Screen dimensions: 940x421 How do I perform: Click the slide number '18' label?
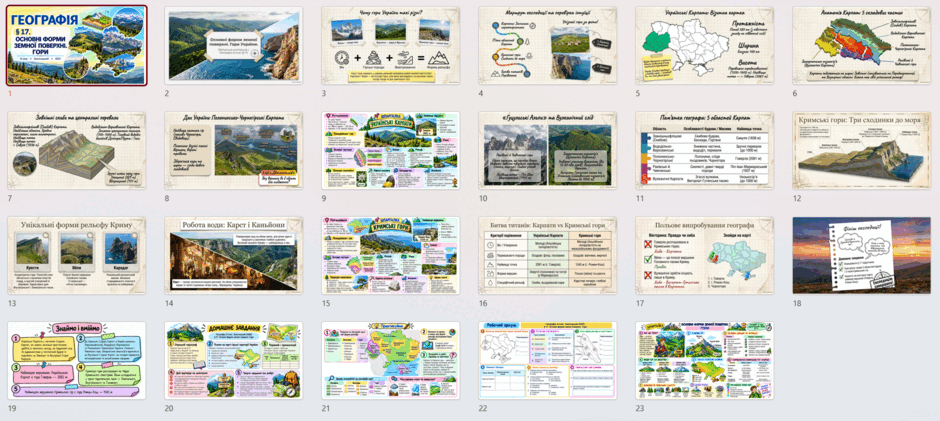(797, 303)
